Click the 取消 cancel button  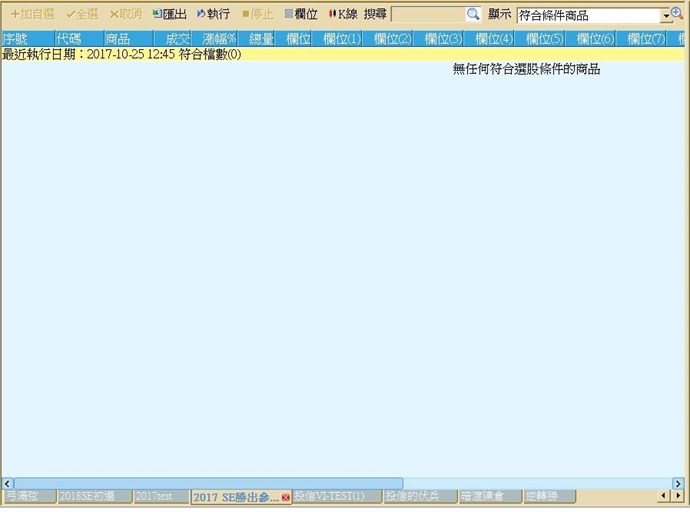[126, 14]
